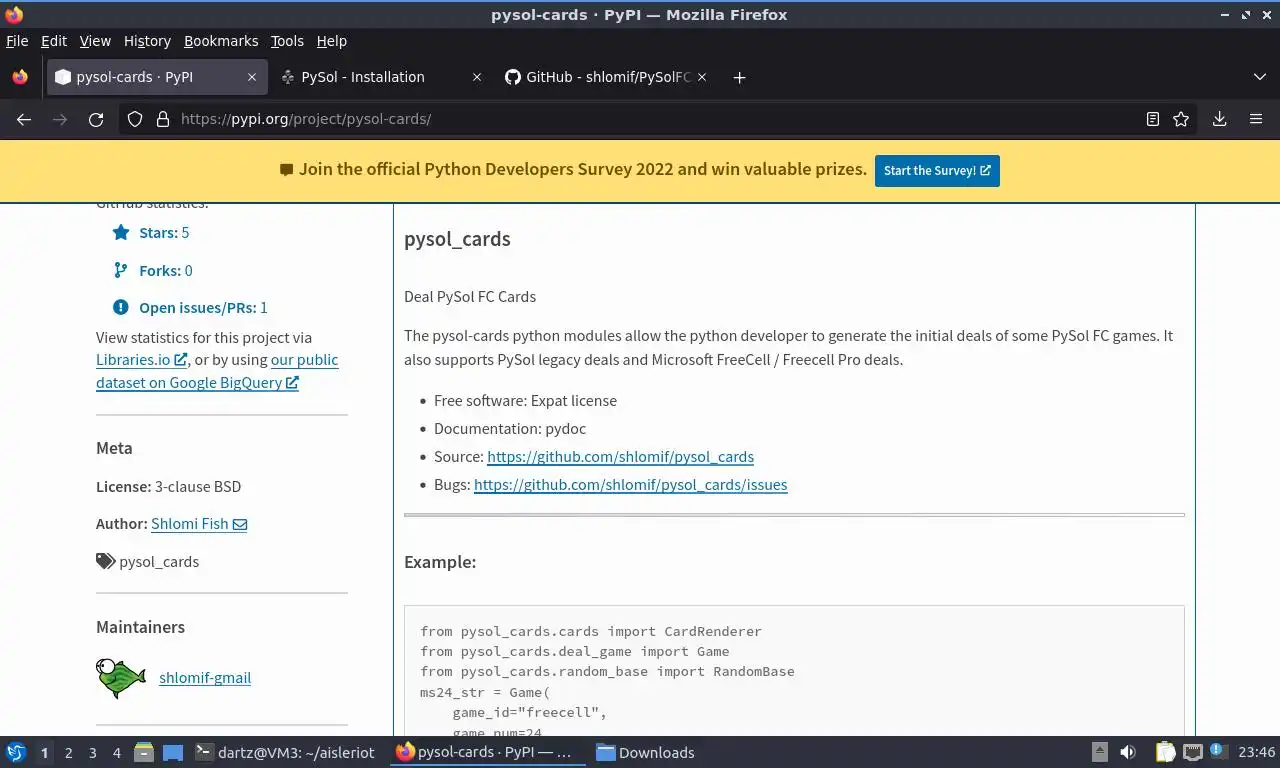Switch to workspace 2
The height and width of the screenshot is (768, 1280).
pyautogui.click(x=68, y=752)
